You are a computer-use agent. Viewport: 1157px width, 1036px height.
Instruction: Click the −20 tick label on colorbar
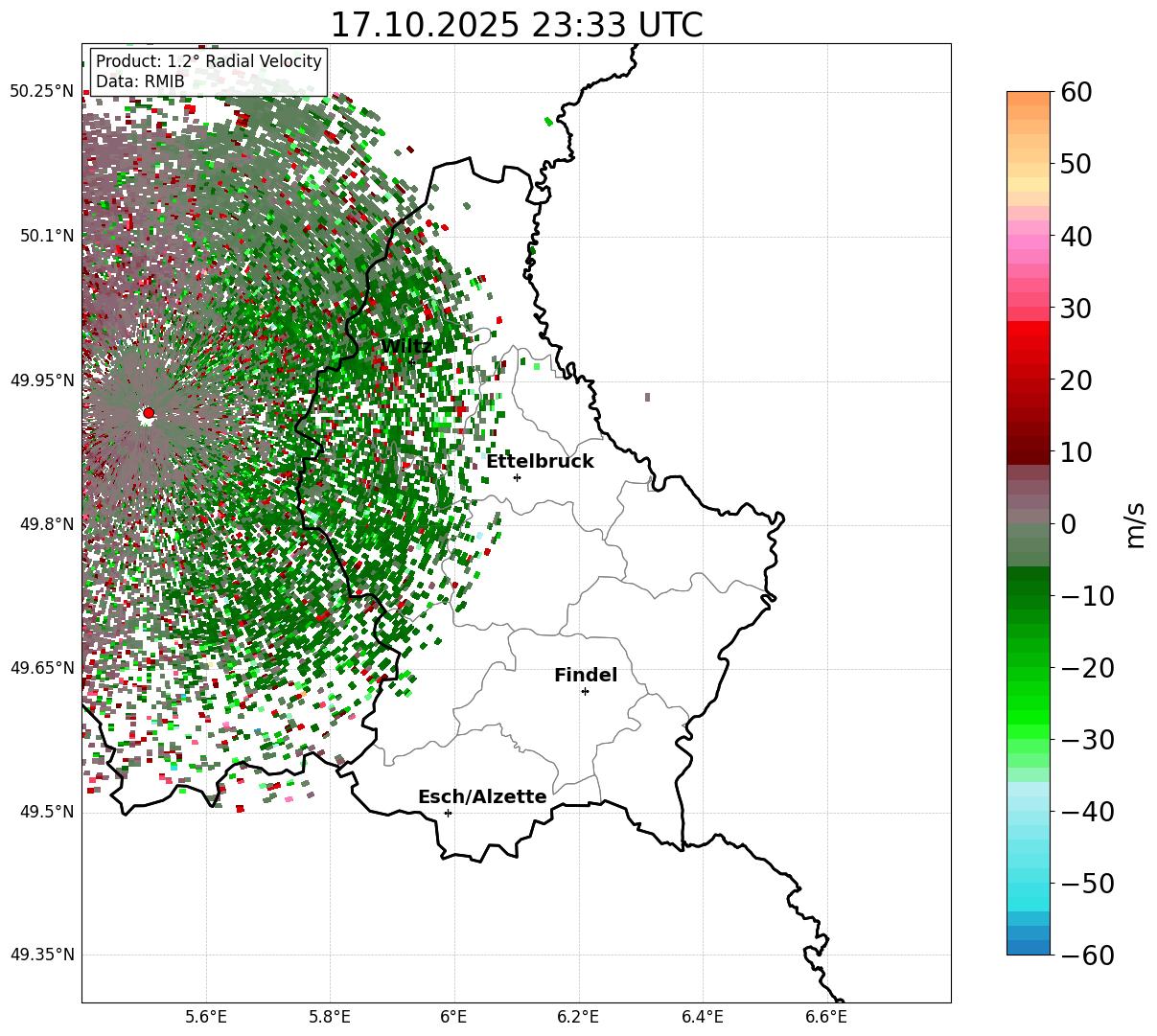point(1087,668)
